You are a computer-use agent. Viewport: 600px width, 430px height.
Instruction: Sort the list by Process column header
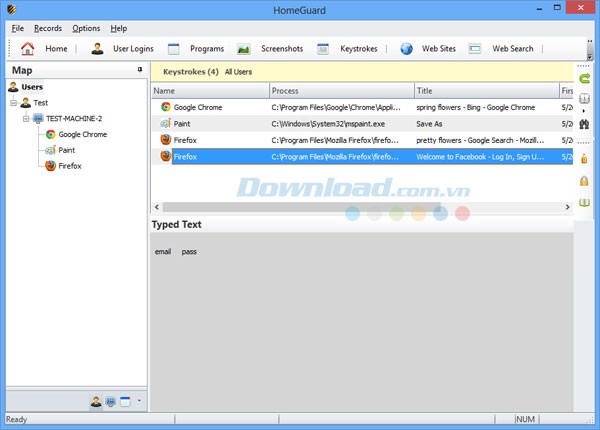click(340, 91)
